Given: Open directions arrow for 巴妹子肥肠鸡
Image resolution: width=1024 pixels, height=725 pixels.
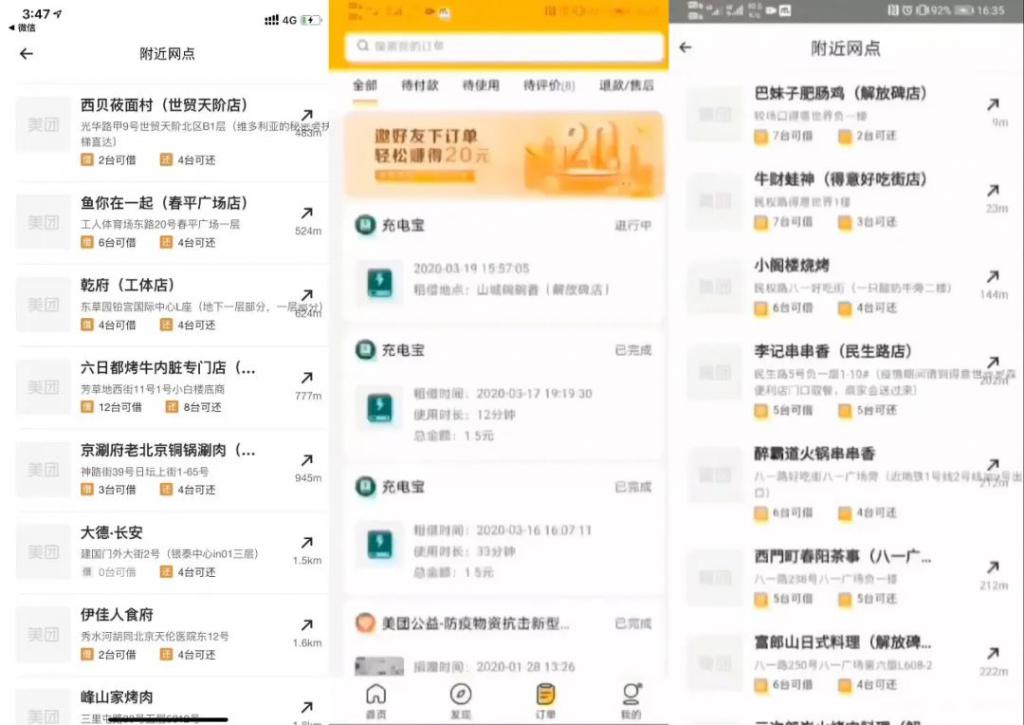Looking at the screenshot, I should coord(992,105).
